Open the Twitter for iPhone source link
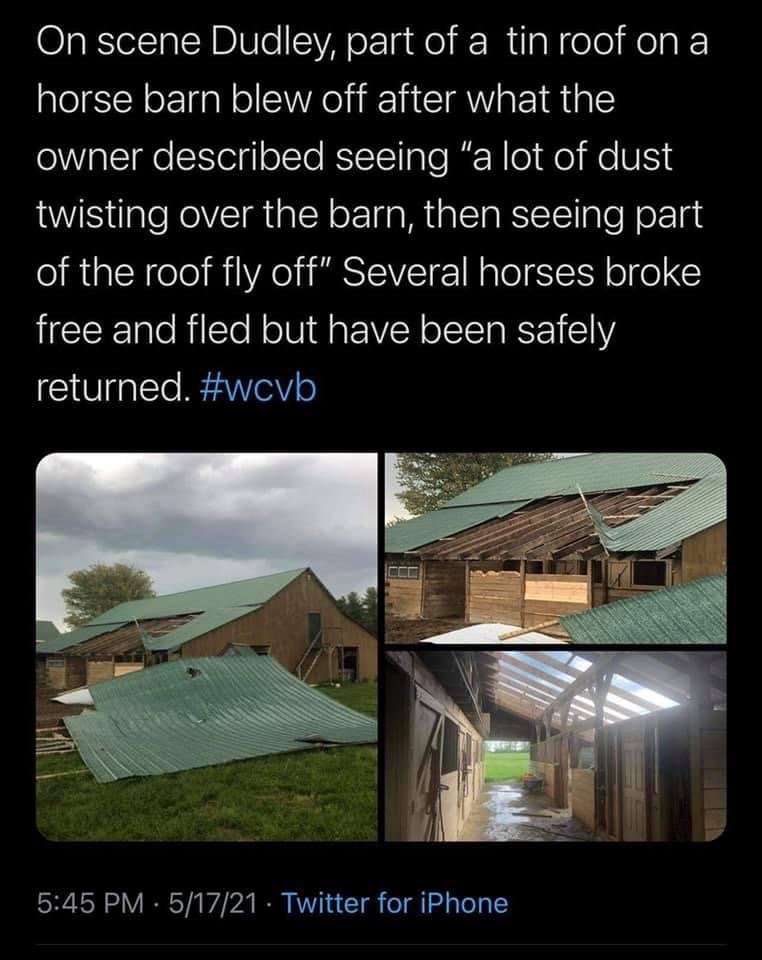762x960 pixels. (x=394, y=903)
